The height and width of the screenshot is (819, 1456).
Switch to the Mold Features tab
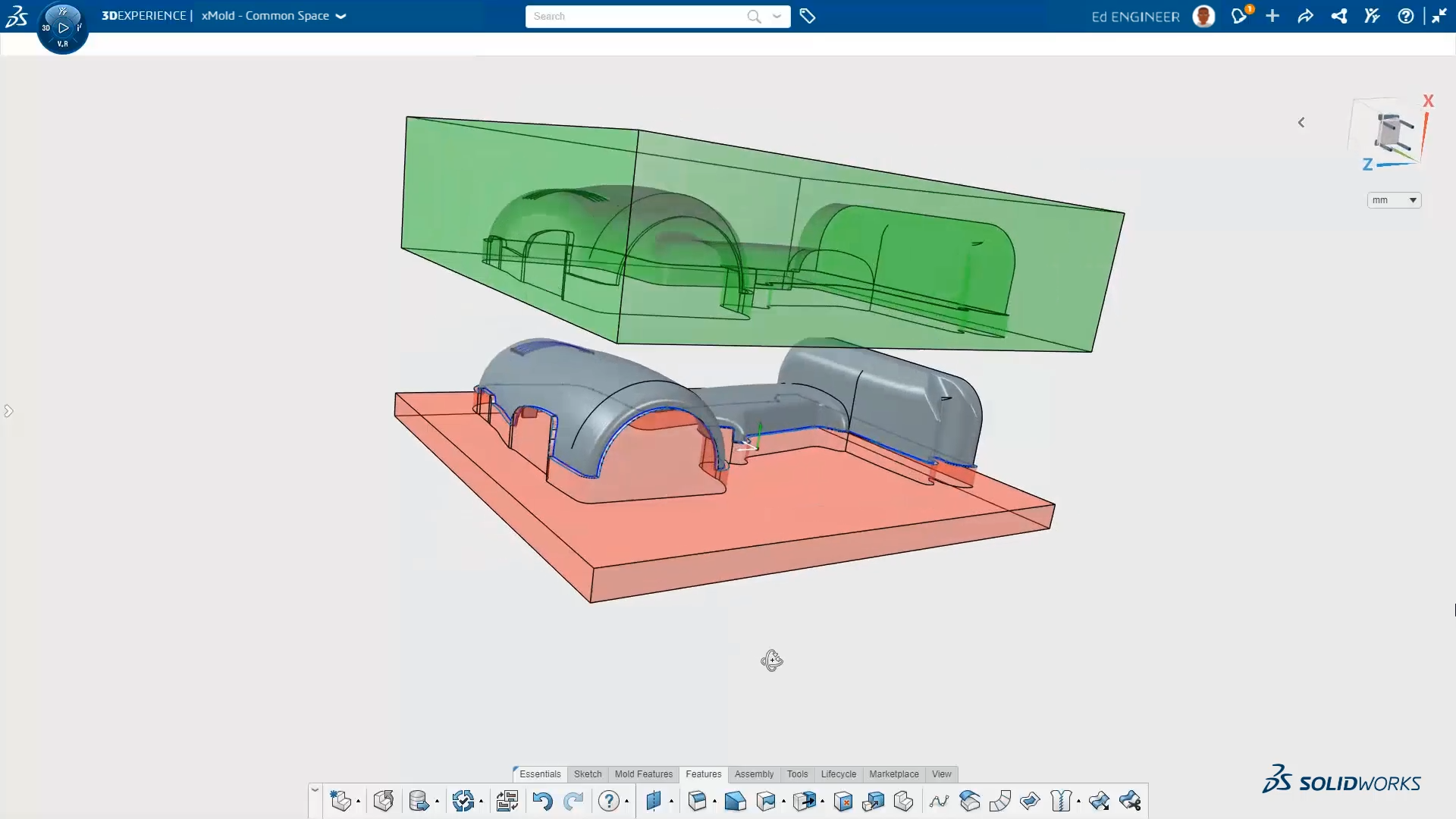coord(644,774)
